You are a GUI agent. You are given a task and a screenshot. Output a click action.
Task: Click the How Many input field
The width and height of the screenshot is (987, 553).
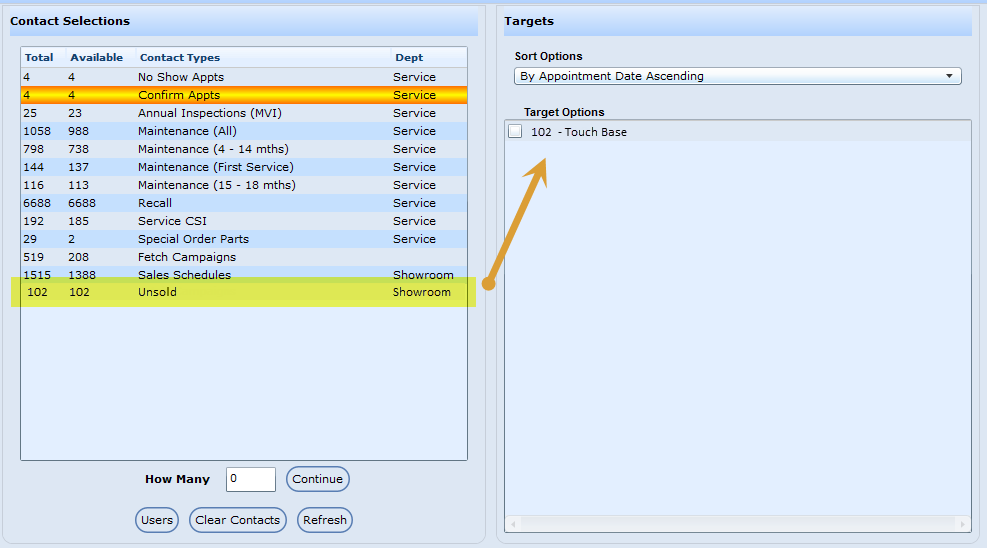pos(250,479)
